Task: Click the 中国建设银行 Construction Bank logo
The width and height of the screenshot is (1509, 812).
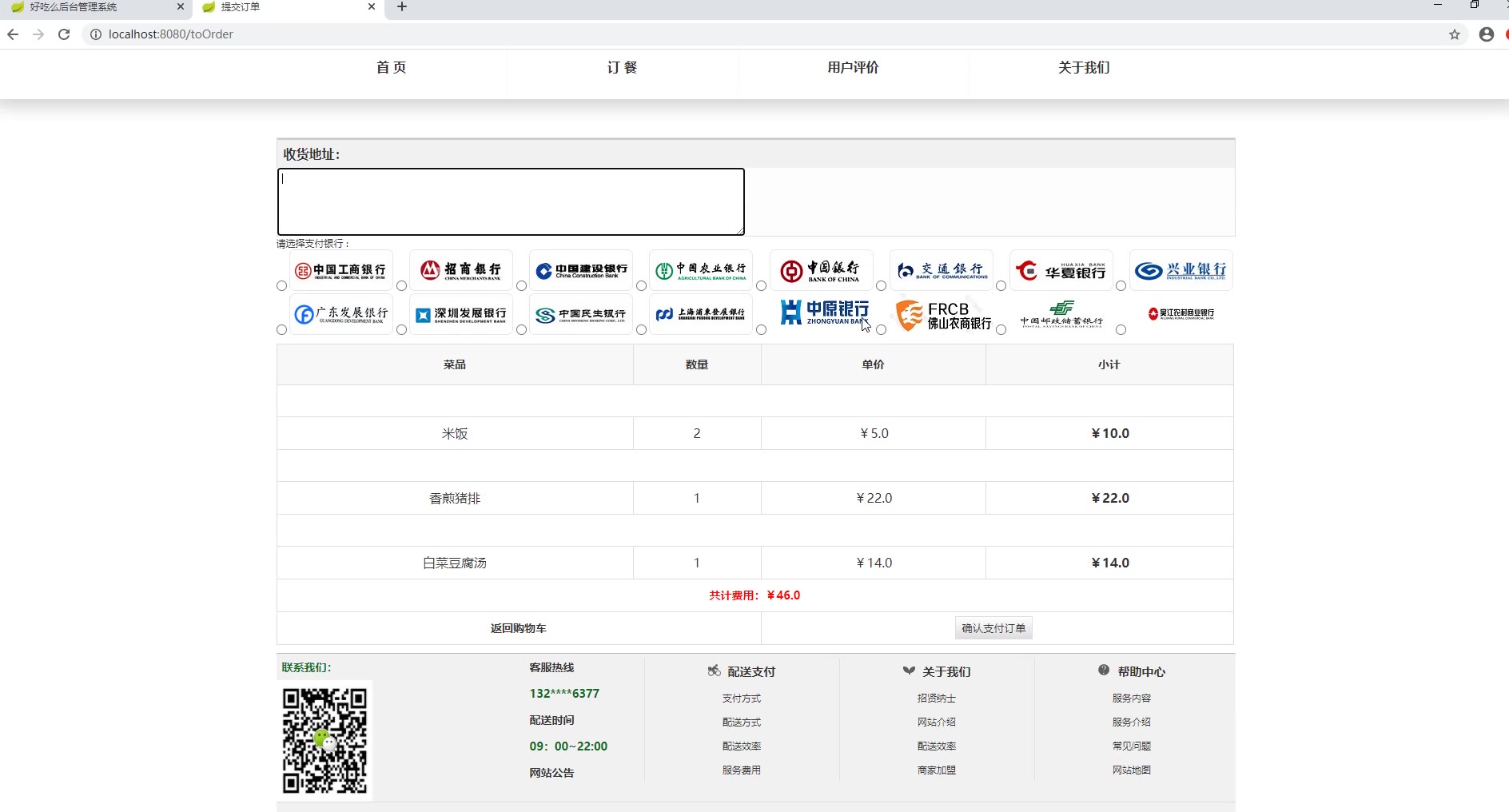Action: point(581,271)
